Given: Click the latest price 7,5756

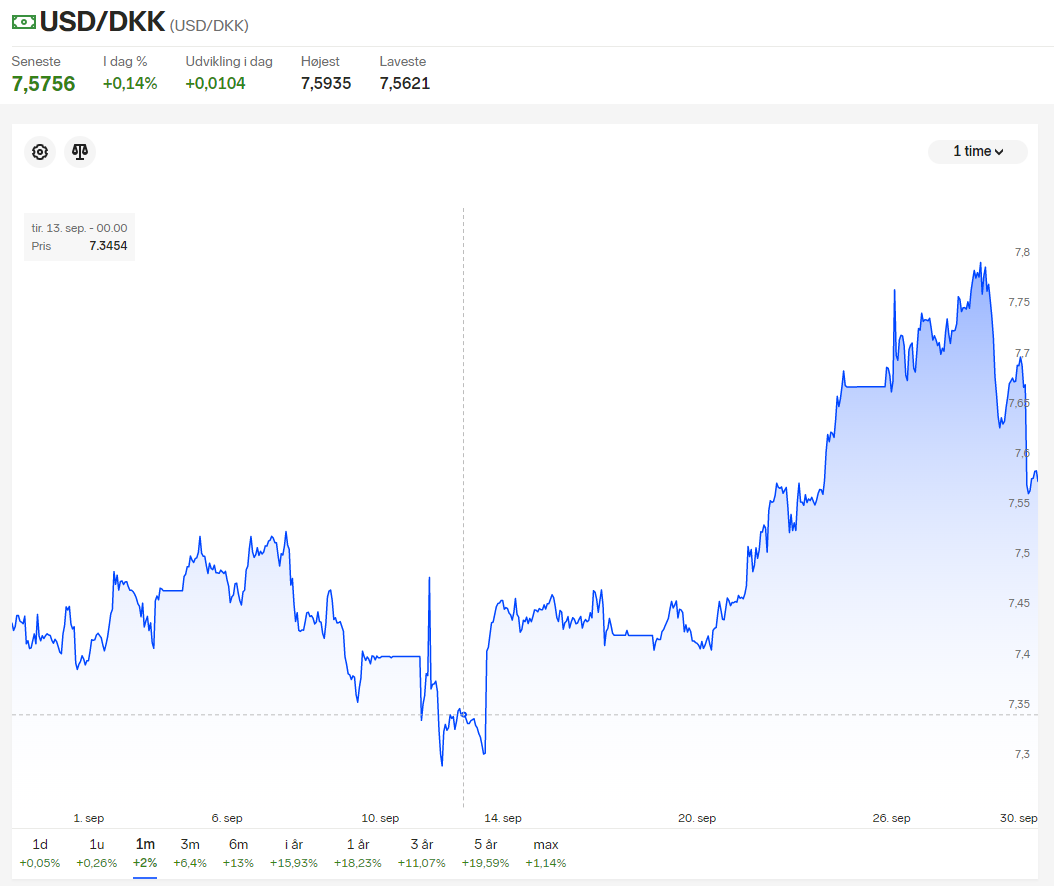Looking at the screenshot, I should tap(44, 84).
